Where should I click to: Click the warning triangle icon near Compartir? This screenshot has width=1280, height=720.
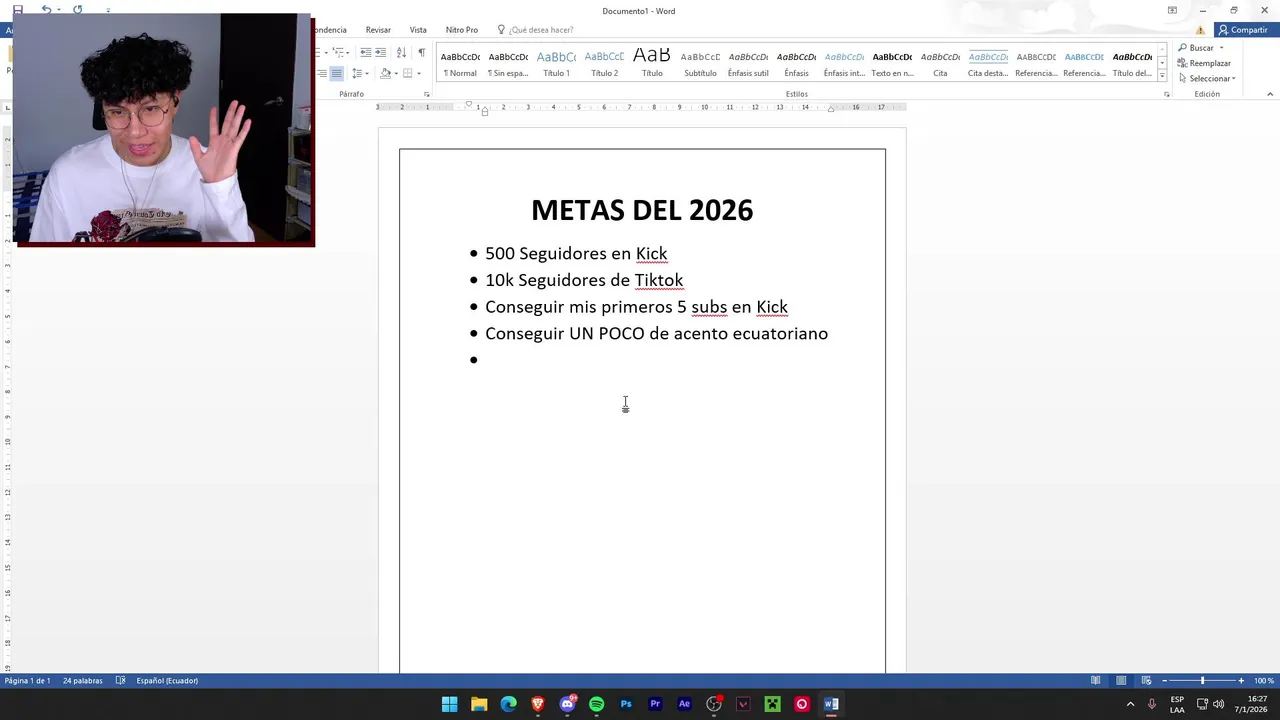pyautogui.click(x=1201, y=30)
